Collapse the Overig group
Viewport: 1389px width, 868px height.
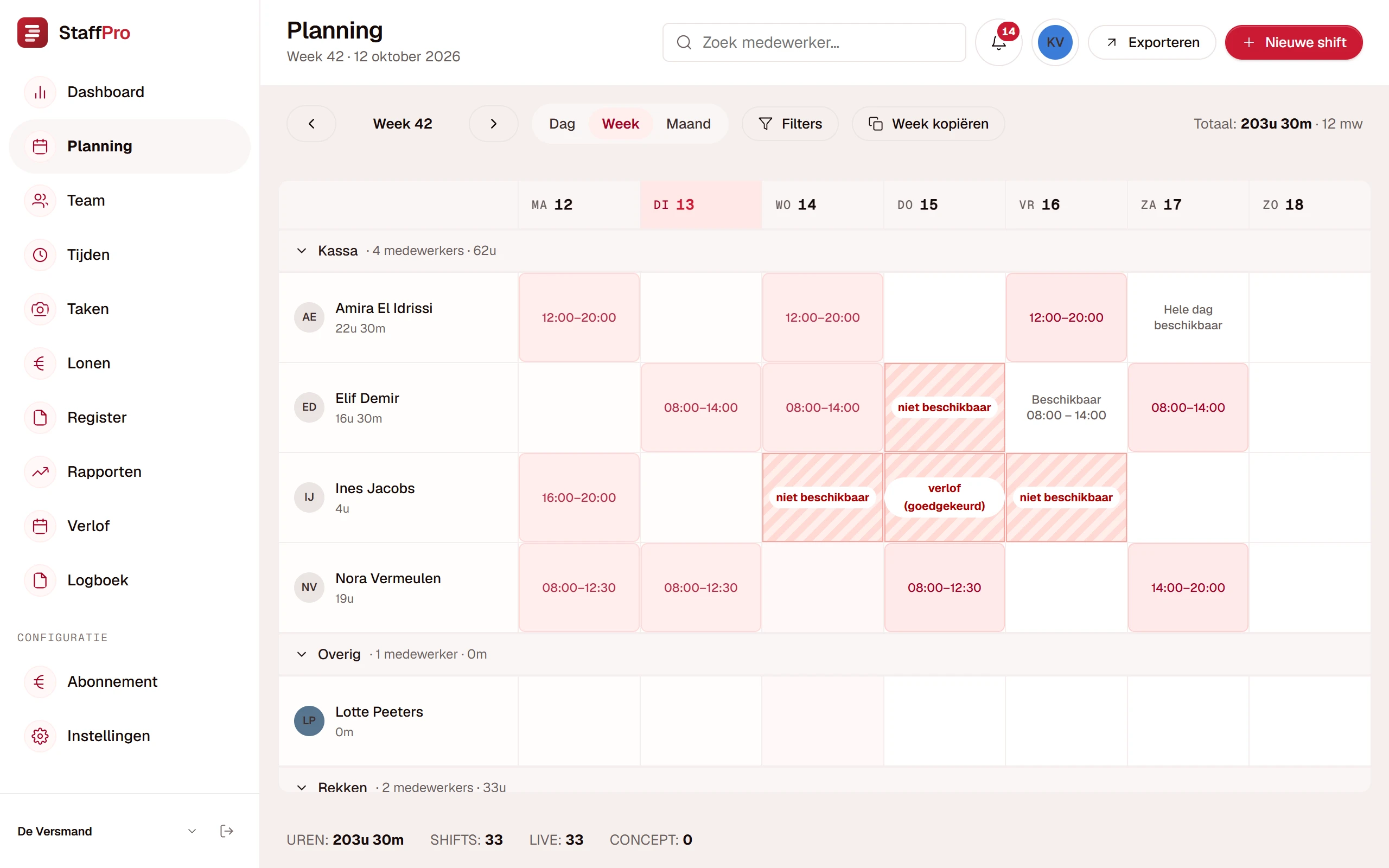click(x=301, y=654)
